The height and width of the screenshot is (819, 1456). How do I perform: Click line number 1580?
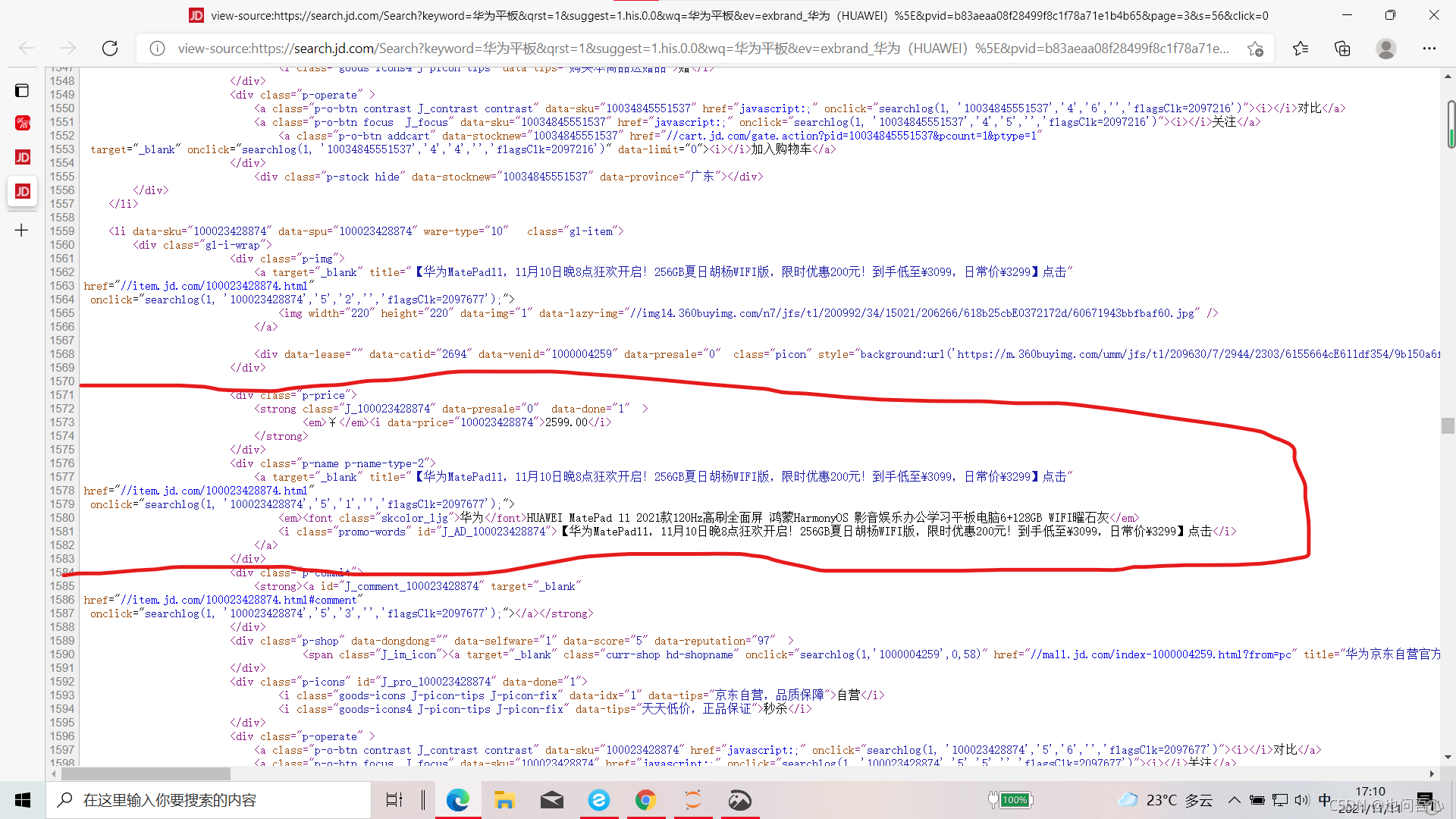click(62, 518)
